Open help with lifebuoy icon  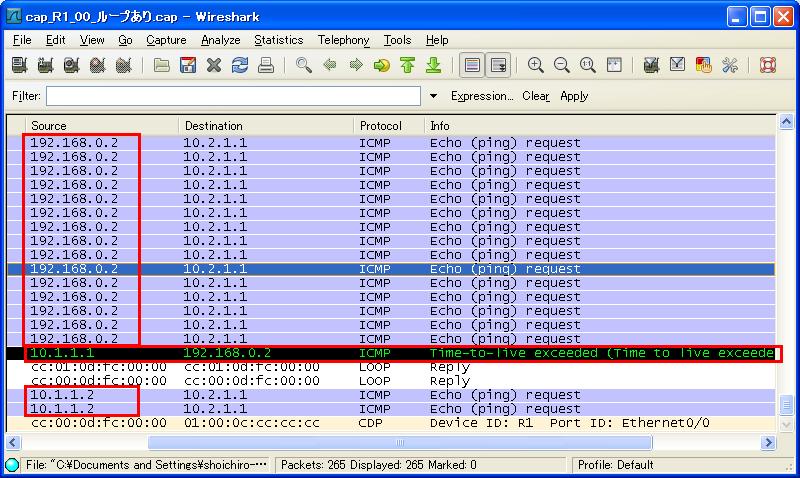coord(768,65)
